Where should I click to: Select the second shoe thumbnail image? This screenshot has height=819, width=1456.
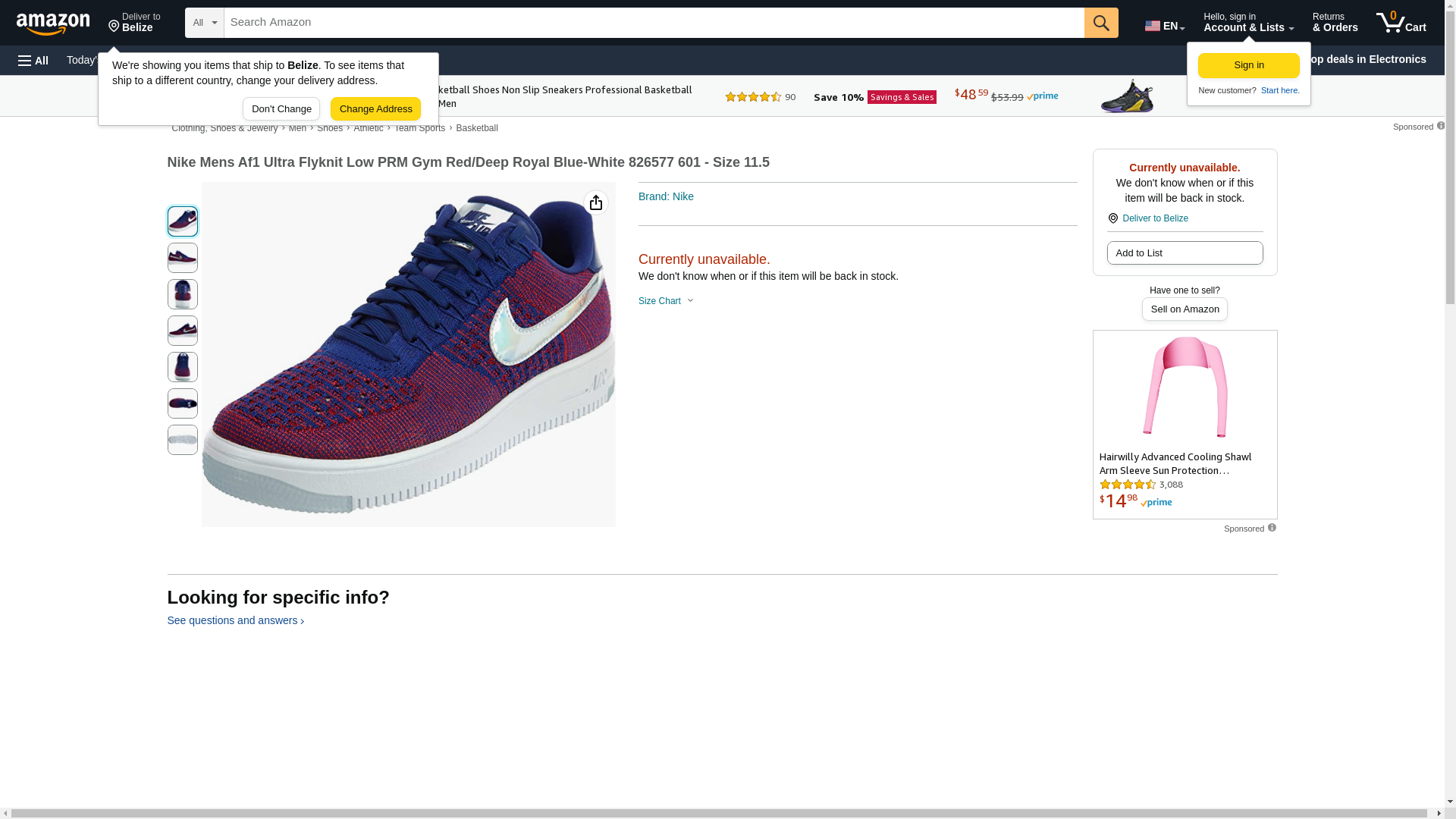pyautogui.click(x=183, y=258)
